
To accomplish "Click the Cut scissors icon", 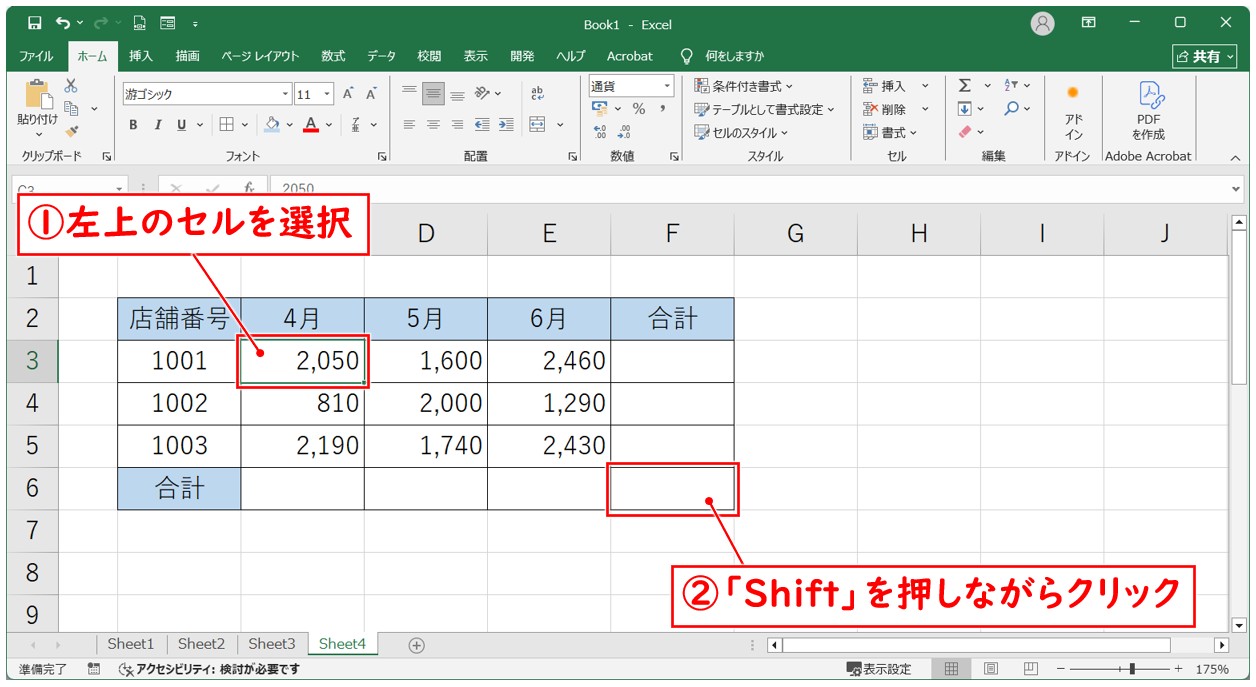I will pos(71,87).
